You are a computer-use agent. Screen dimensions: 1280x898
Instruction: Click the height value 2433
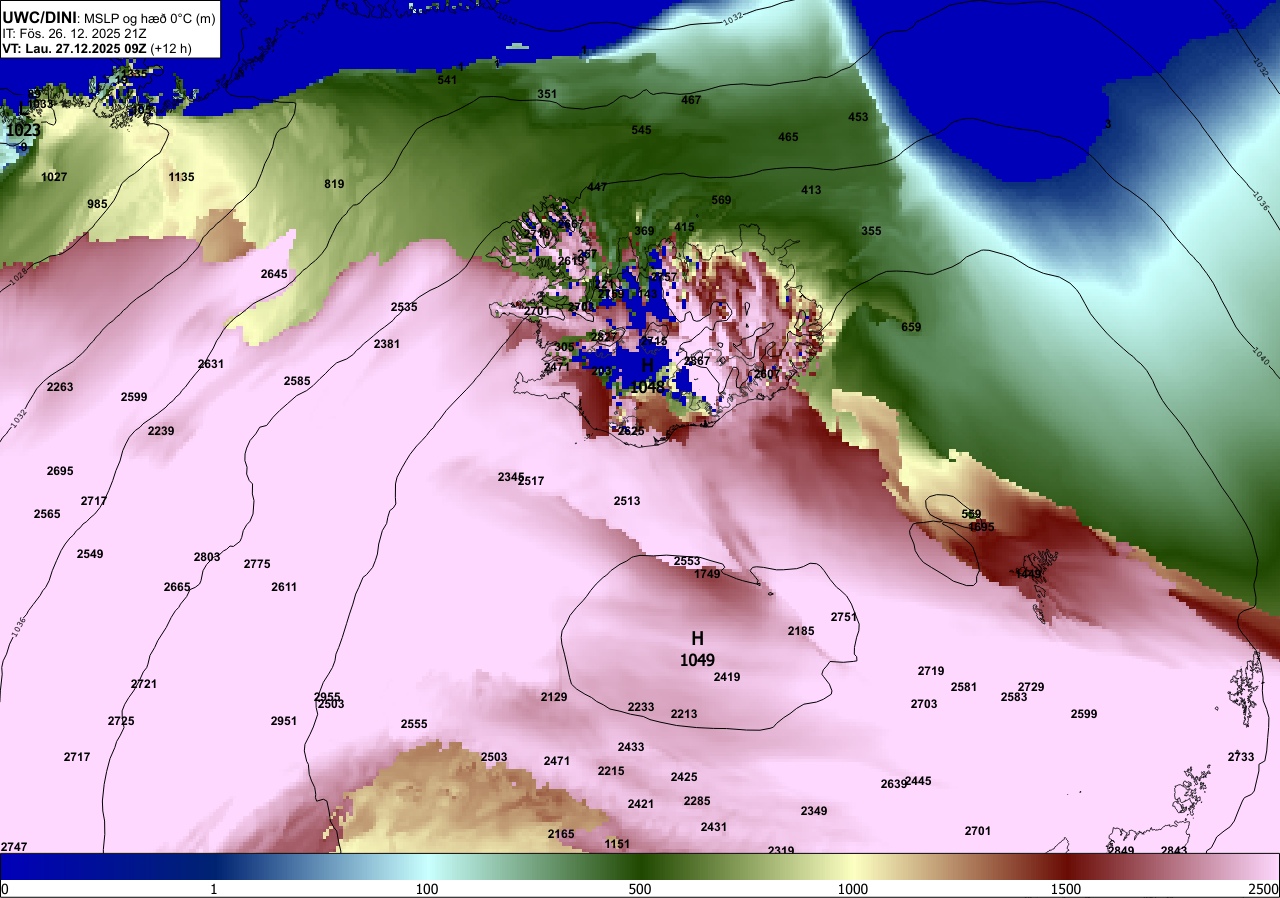tap(631, 747)
